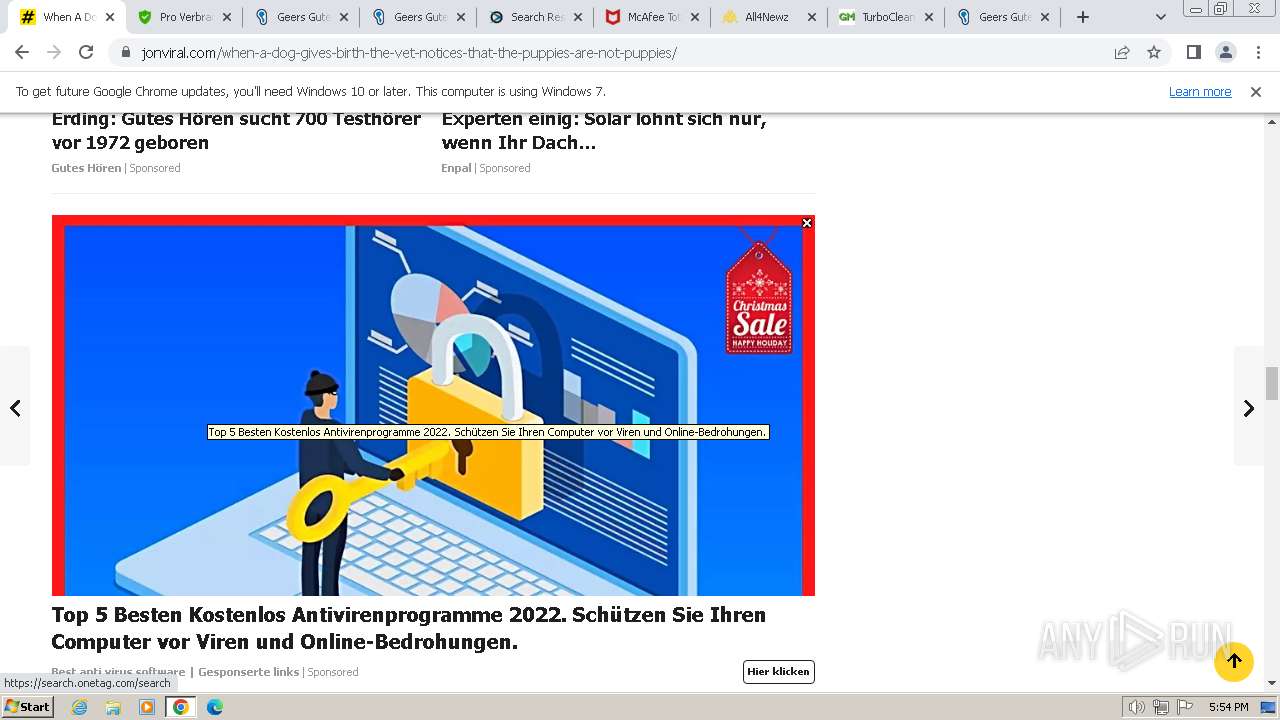
Task: Click the Chrome taskbar icon
Action: (181, 707)
